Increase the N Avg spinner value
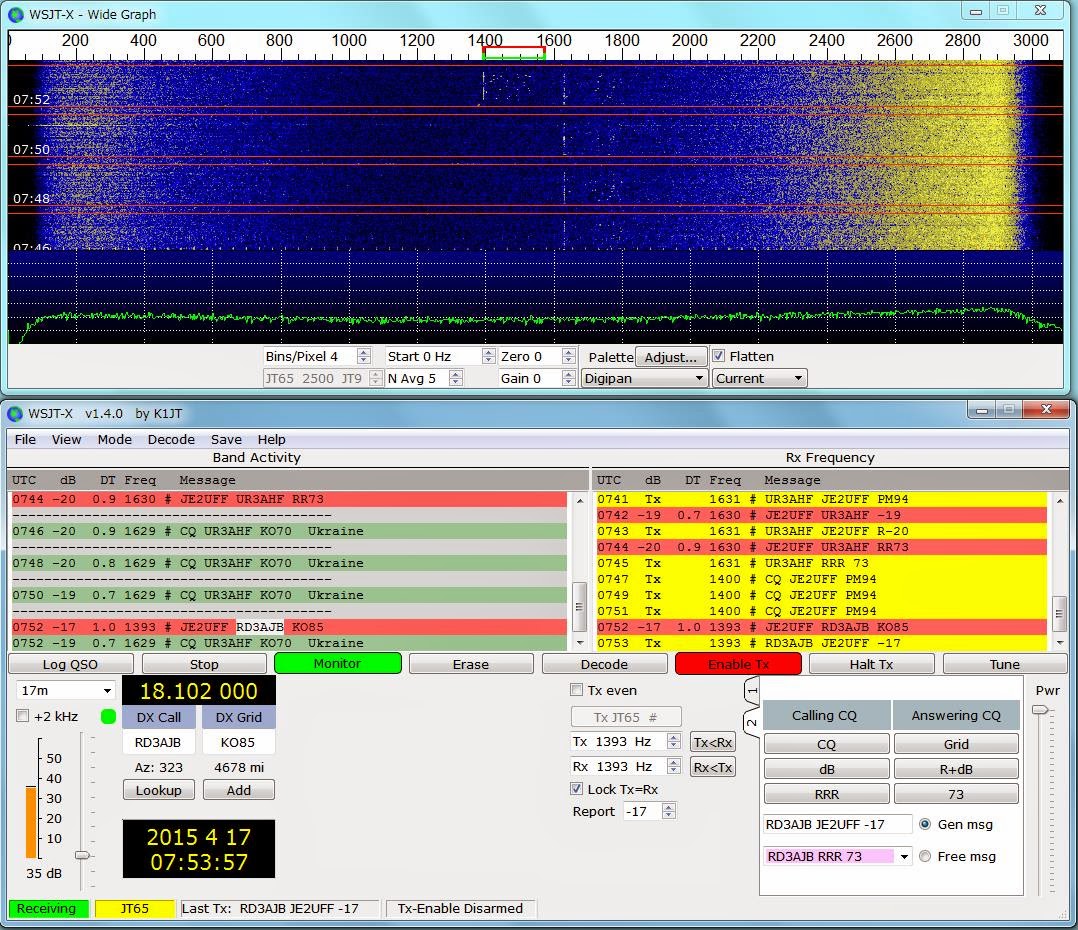 (456, 374)
